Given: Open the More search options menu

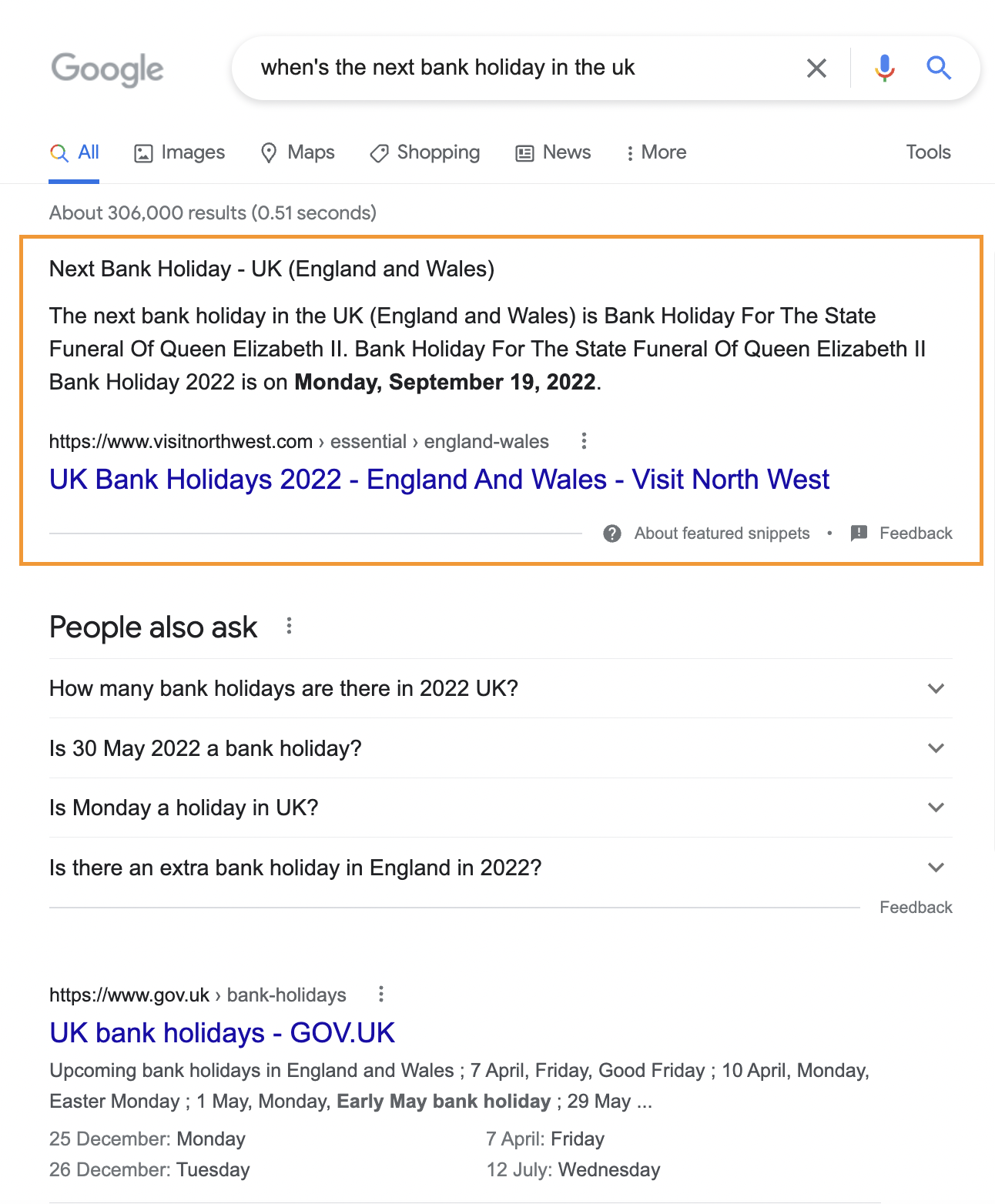Looking at the screenshot, I should pyautogui.click(x=655, y=152).
